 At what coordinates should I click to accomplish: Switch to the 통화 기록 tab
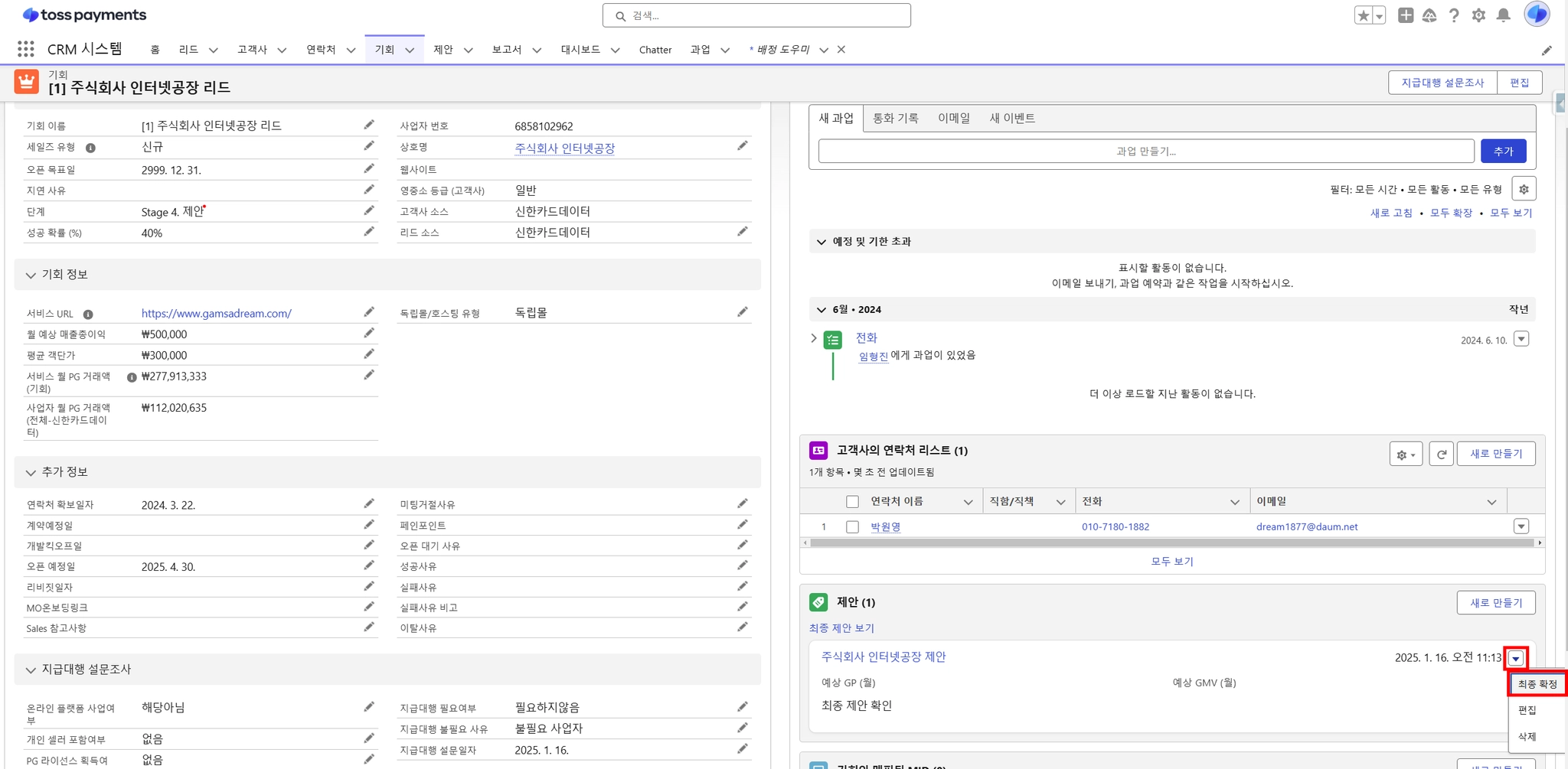895,118
